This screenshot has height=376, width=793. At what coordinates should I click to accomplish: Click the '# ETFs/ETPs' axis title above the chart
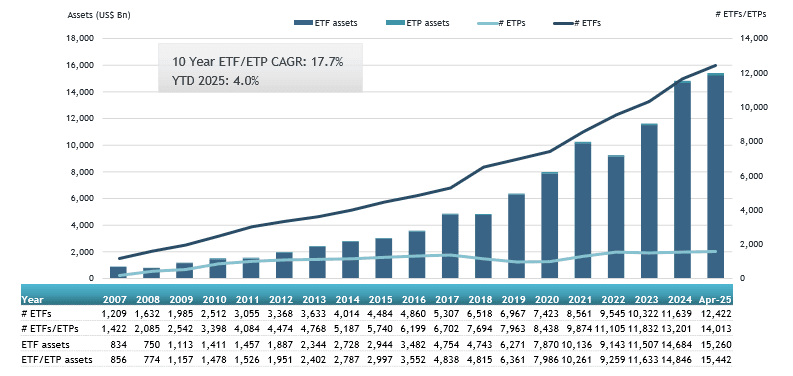[740, 14]
